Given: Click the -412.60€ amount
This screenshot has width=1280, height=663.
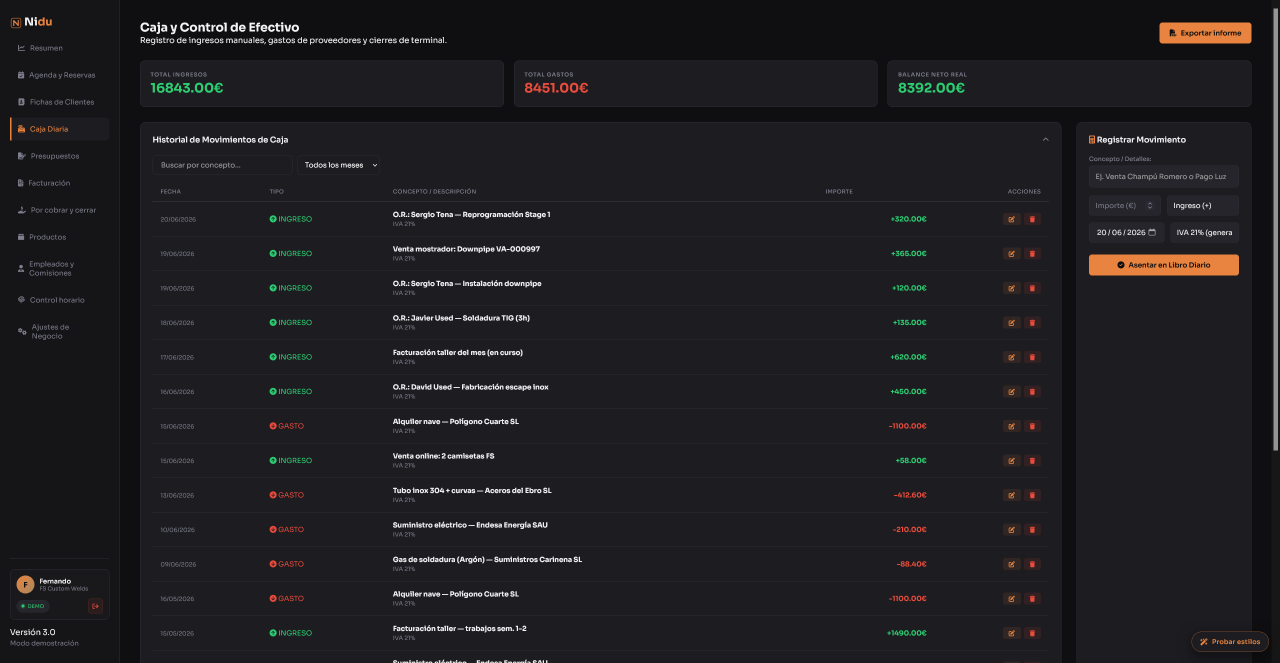Looking at the screenshot, I should pos(910,495).
